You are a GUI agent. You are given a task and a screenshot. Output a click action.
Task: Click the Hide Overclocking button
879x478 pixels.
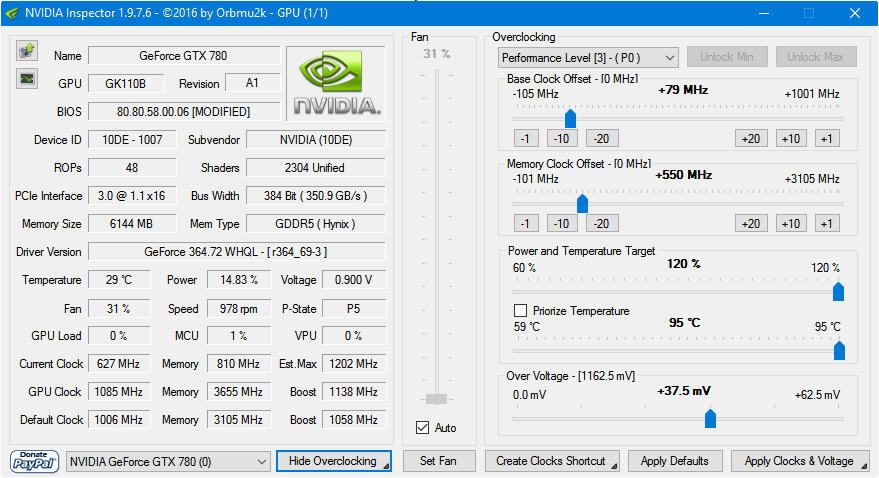click(334, 461)
